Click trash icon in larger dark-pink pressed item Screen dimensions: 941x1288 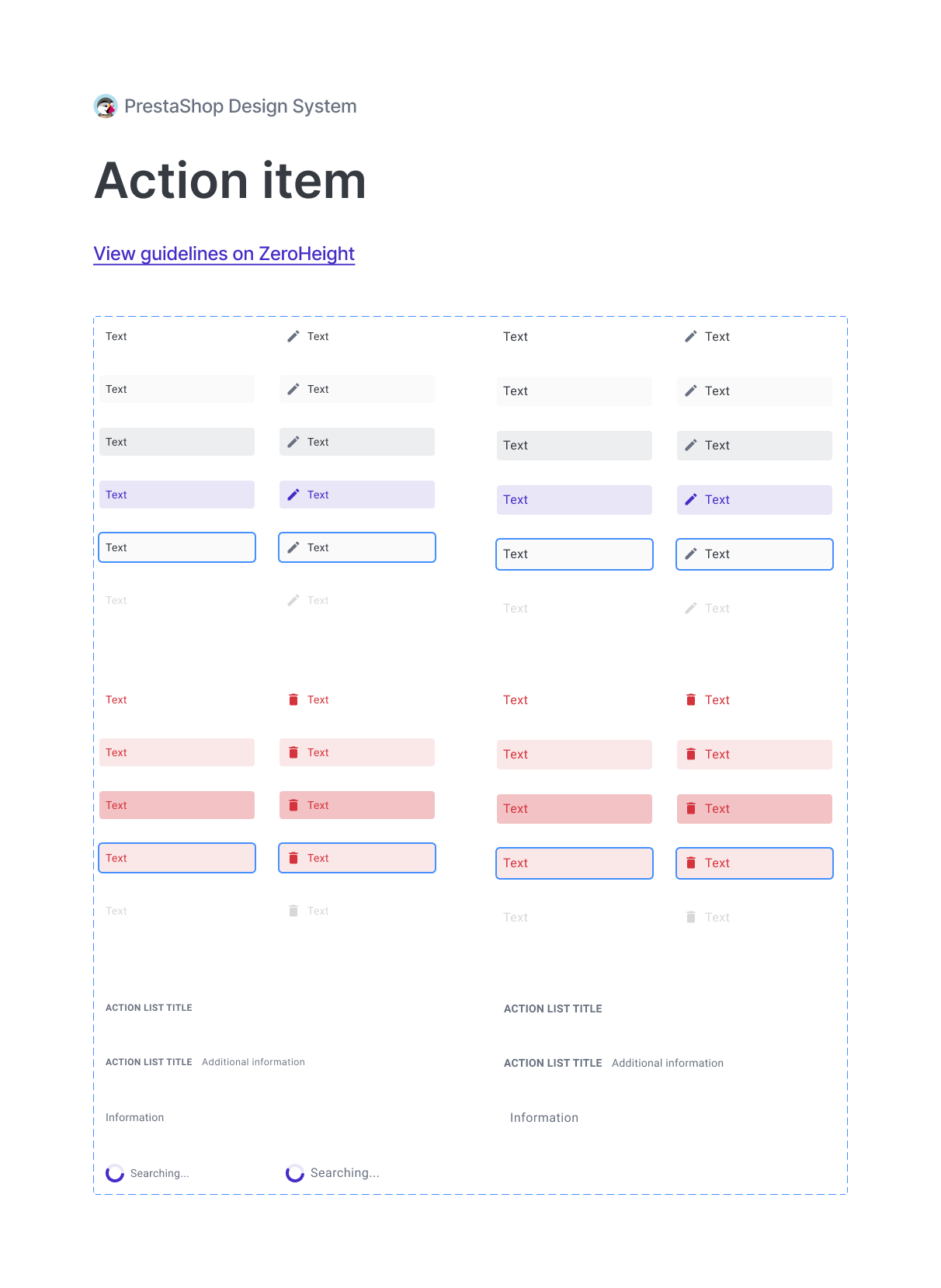pos(691,808)
